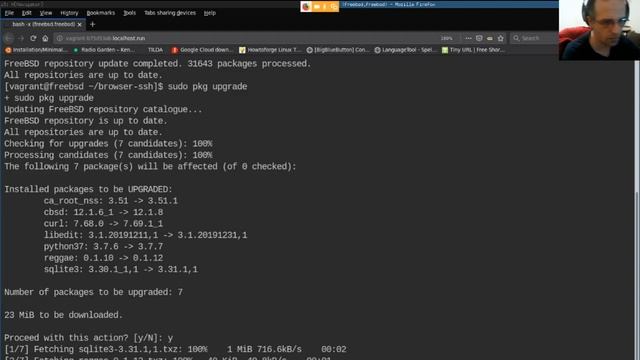Click 'python37: 3.7.6 -> 3.7.7' line
Screen dimensions: 640x360
tap(103, 247)
